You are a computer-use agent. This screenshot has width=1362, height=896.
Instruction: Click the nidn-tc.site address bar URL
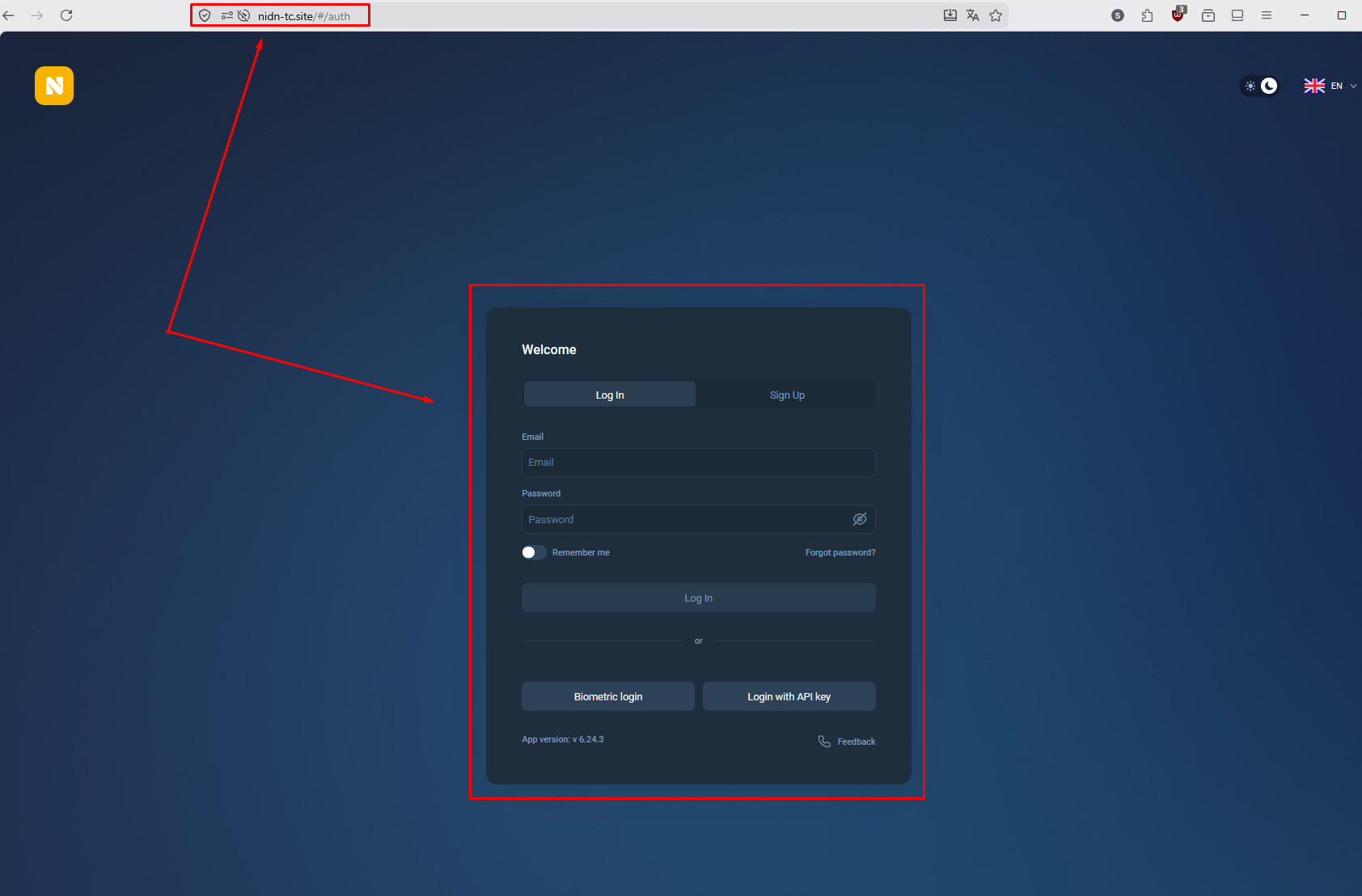[304, 16]
